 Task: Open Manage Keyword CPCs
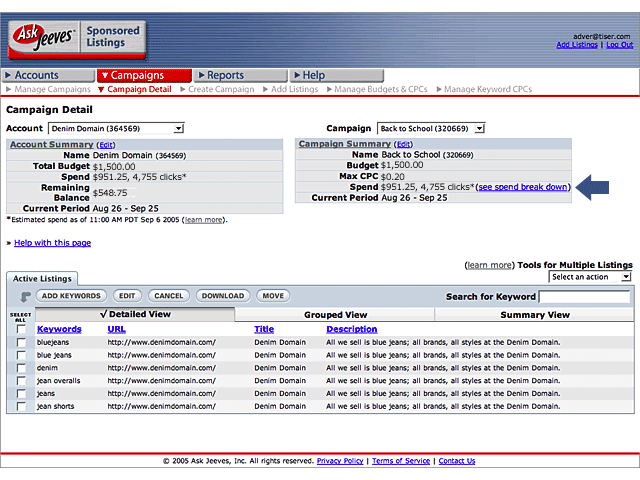484,89
